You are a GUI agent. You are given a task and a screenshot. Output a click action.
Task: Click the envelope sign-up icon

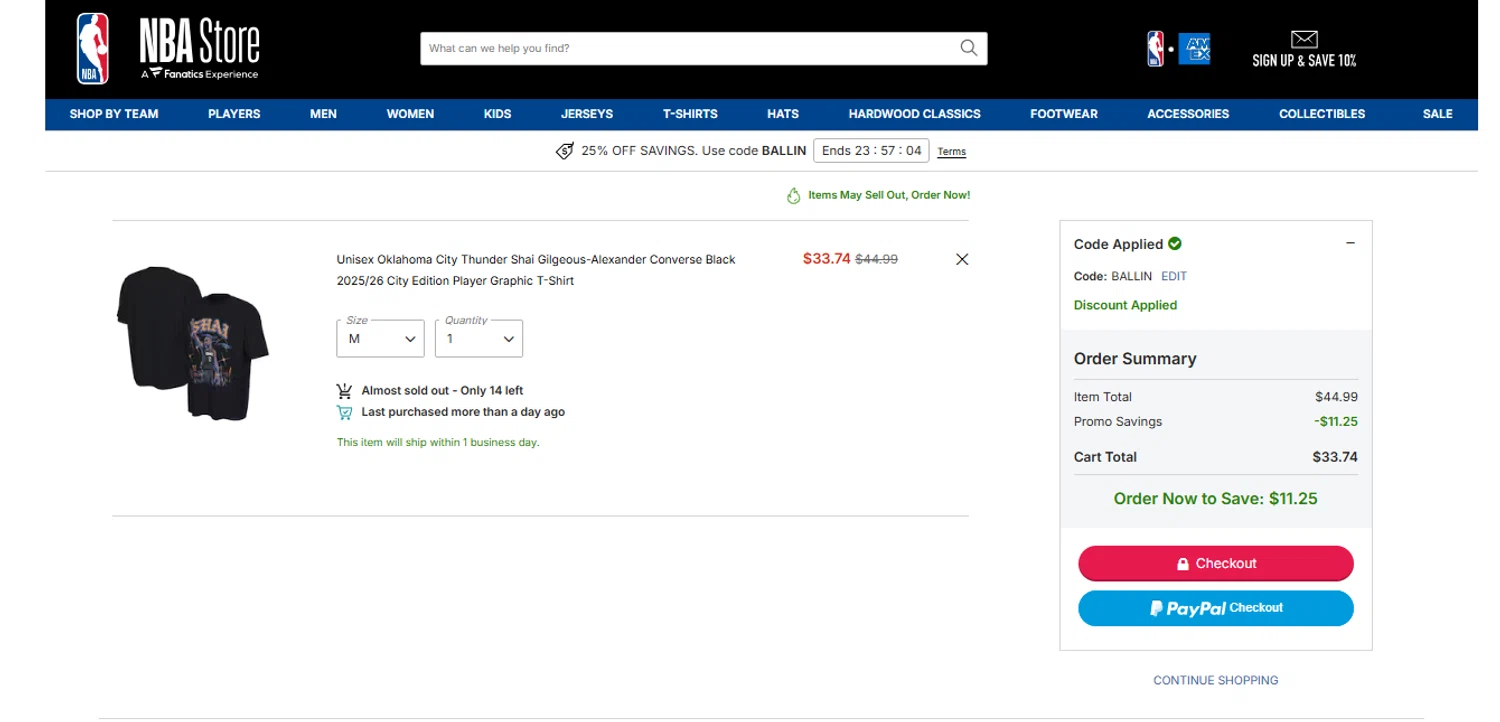pos(1304,40)
